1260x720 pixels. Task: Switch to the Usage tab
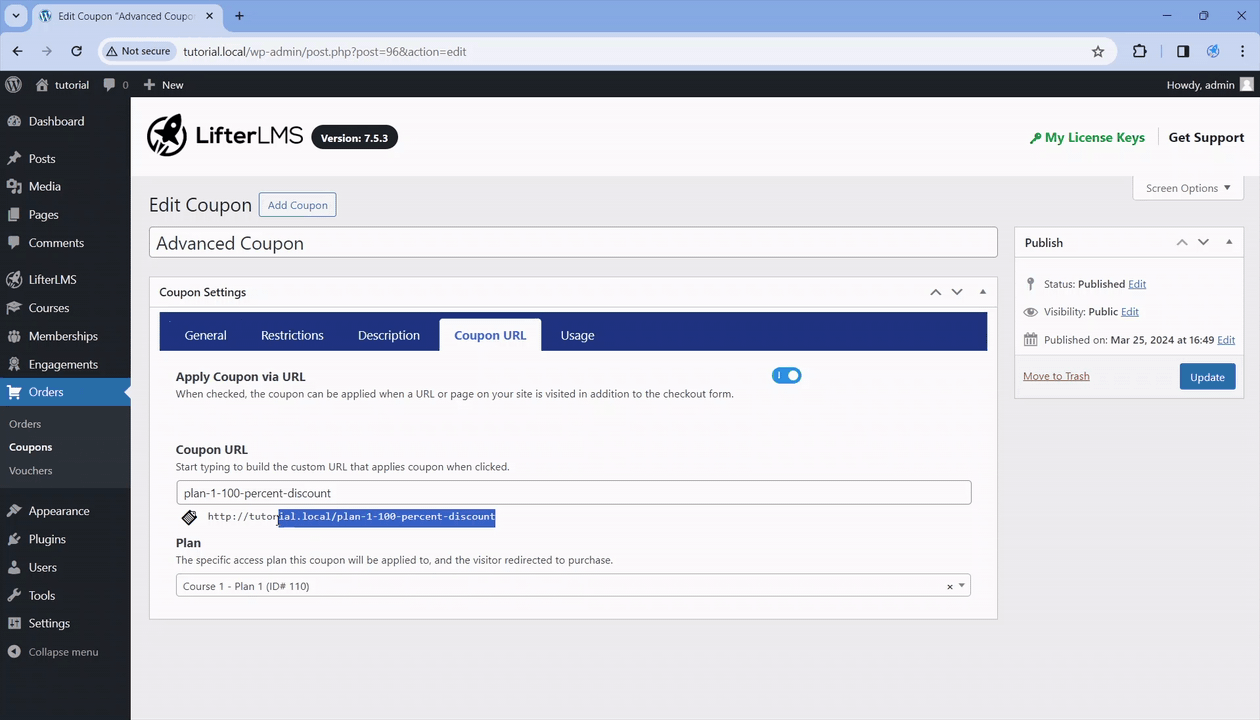coord(577,335)
